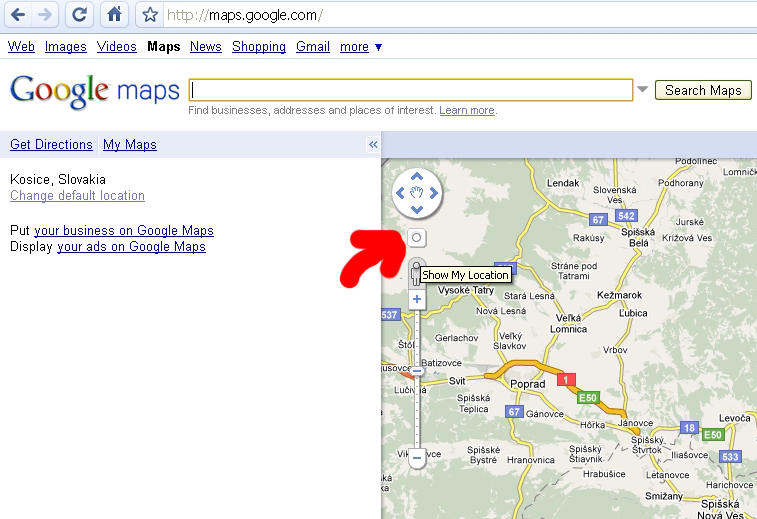The height and width of the screenshot is (519, 757).
Task: Pan the map down
Action: tap(417, 210)
